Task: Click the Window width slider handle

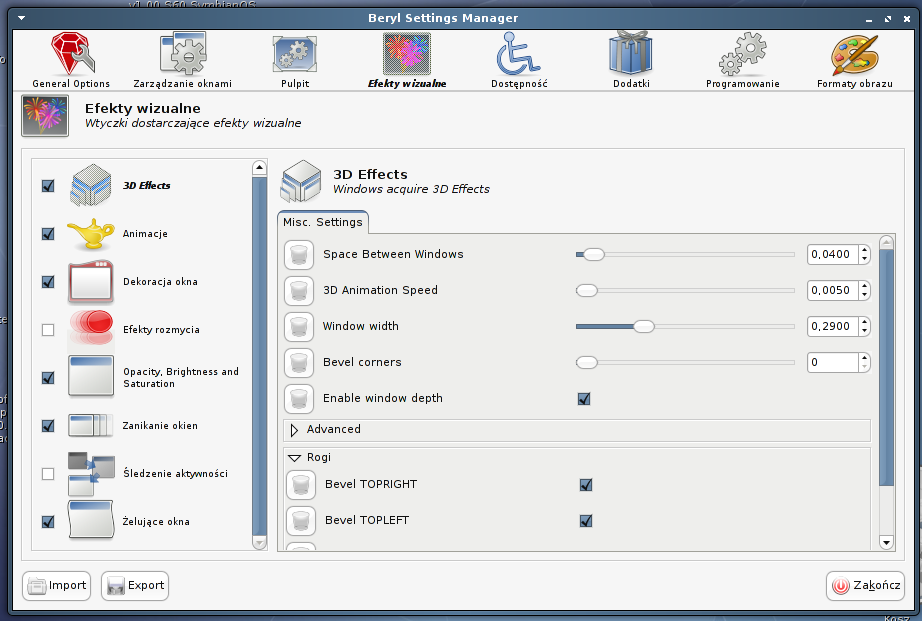Action: pyautogui.click(x=644, y=326)
